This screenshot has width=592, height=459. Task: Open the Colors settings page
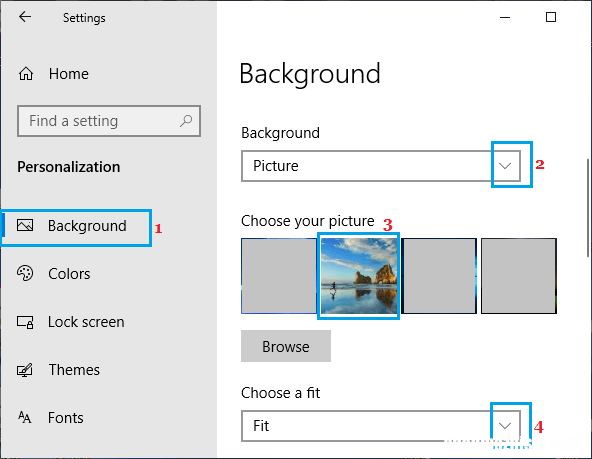click(x=69, y=274)
